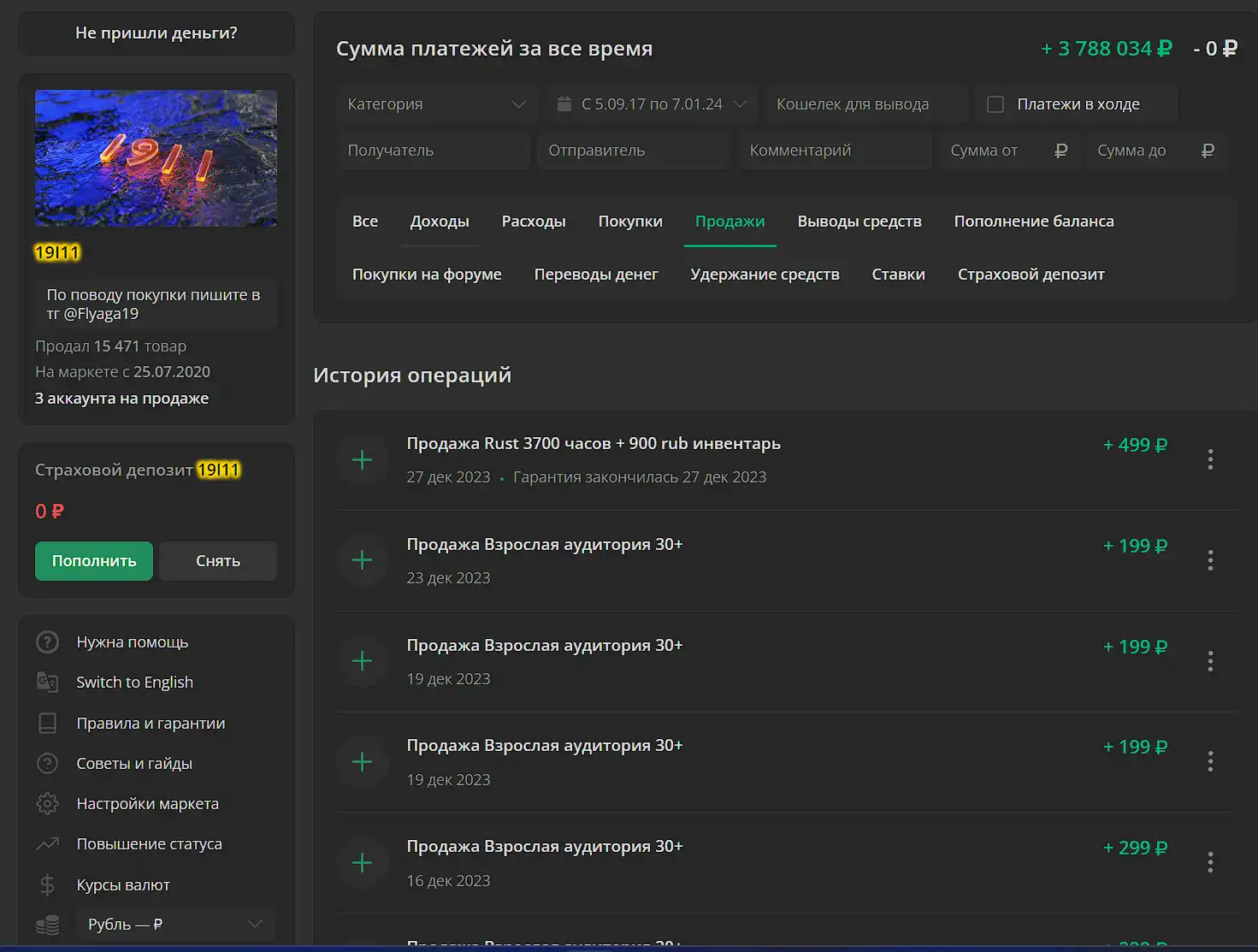Toggle the Платежи в холде checkbox
1258x952 pixels.
pos(995,104)
